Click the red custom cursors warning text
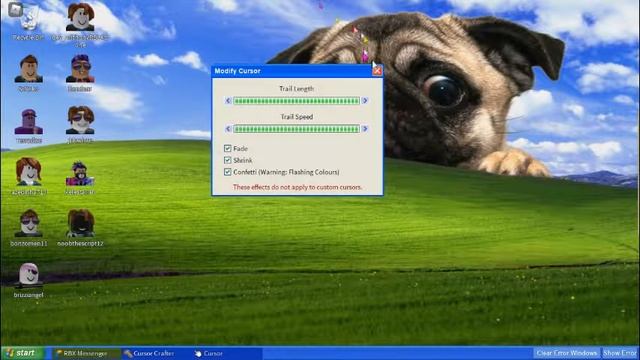This screenshot has height=360, width=640. pyautogui.click(x=297, y=187)
